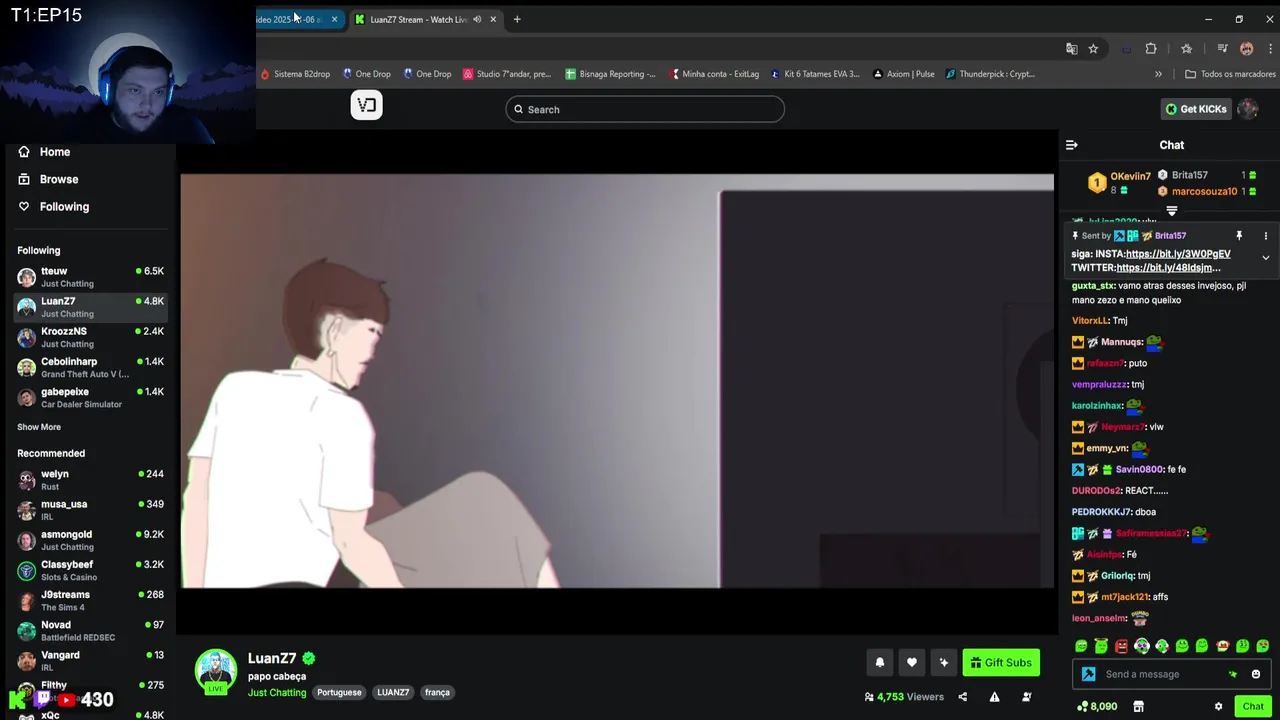
Task: Click the search field
Action: pyautogui.click(x=645, y=109)
